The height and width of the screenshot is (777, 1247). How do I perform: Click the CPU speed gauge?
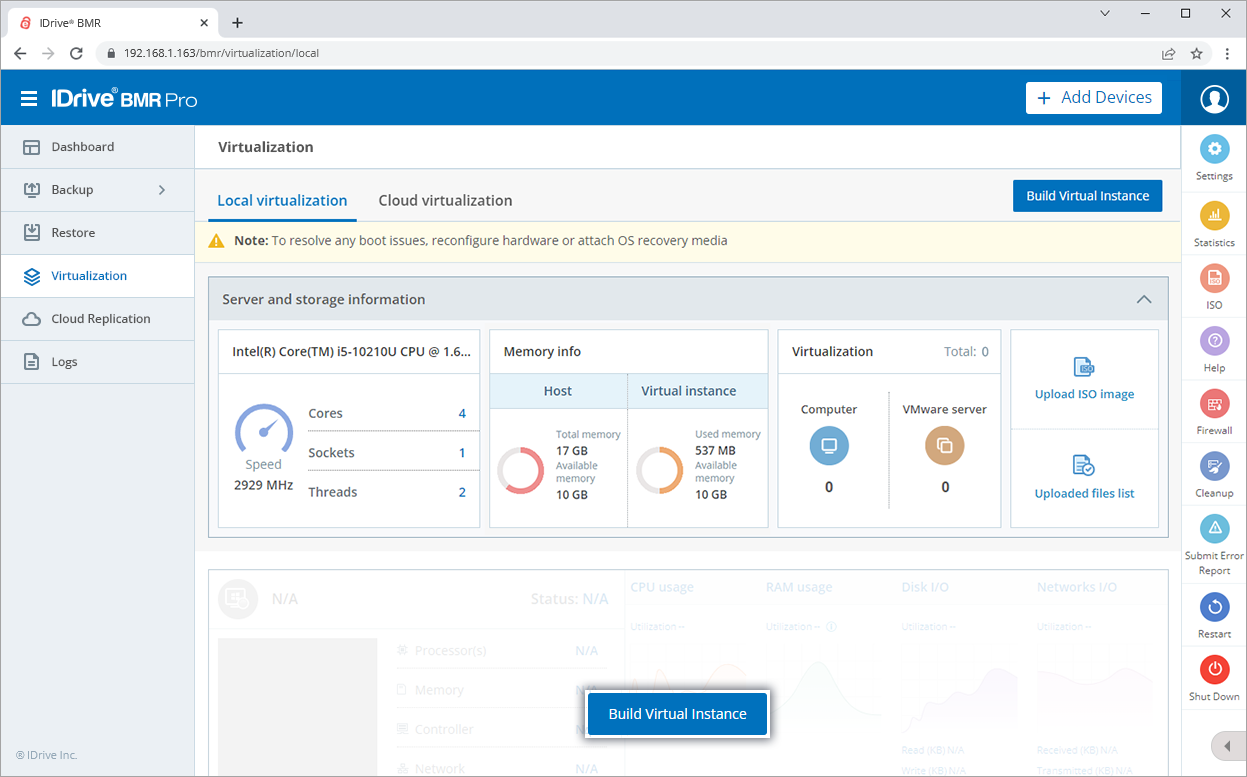pyautogui.click(x=264, y=430)
